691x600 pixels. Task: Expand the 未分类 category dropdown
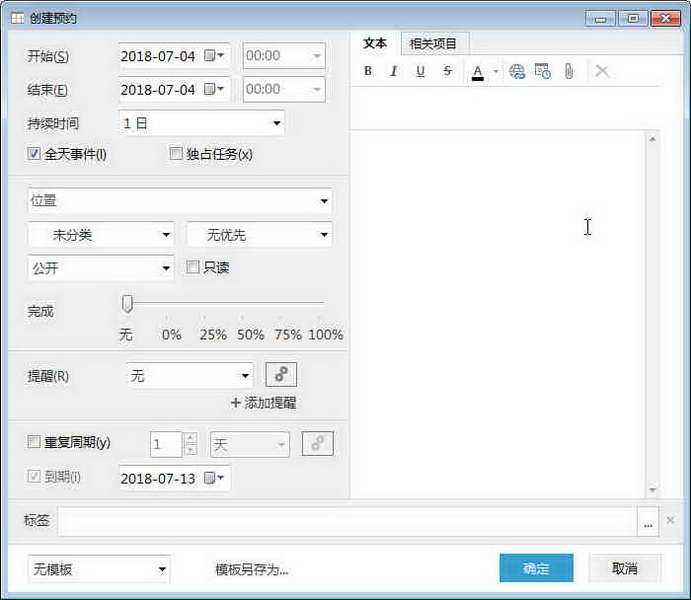click(x=100, y=235)
